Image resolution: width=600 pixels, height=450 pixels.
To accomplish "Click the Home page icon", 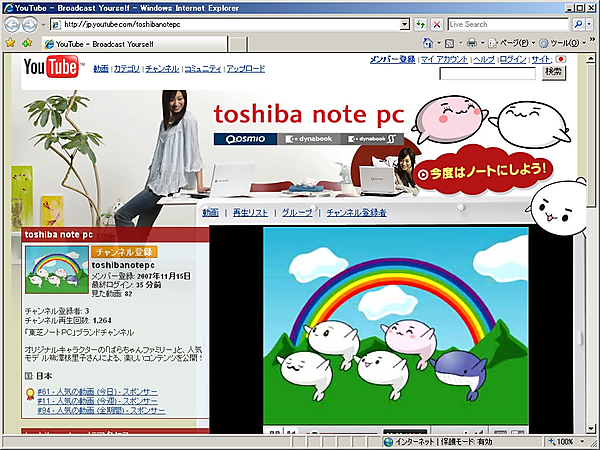I will click(x=428, y=43).
